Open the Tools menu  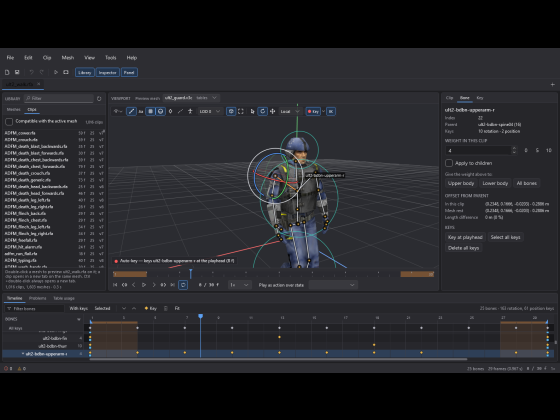click(110, 58)
